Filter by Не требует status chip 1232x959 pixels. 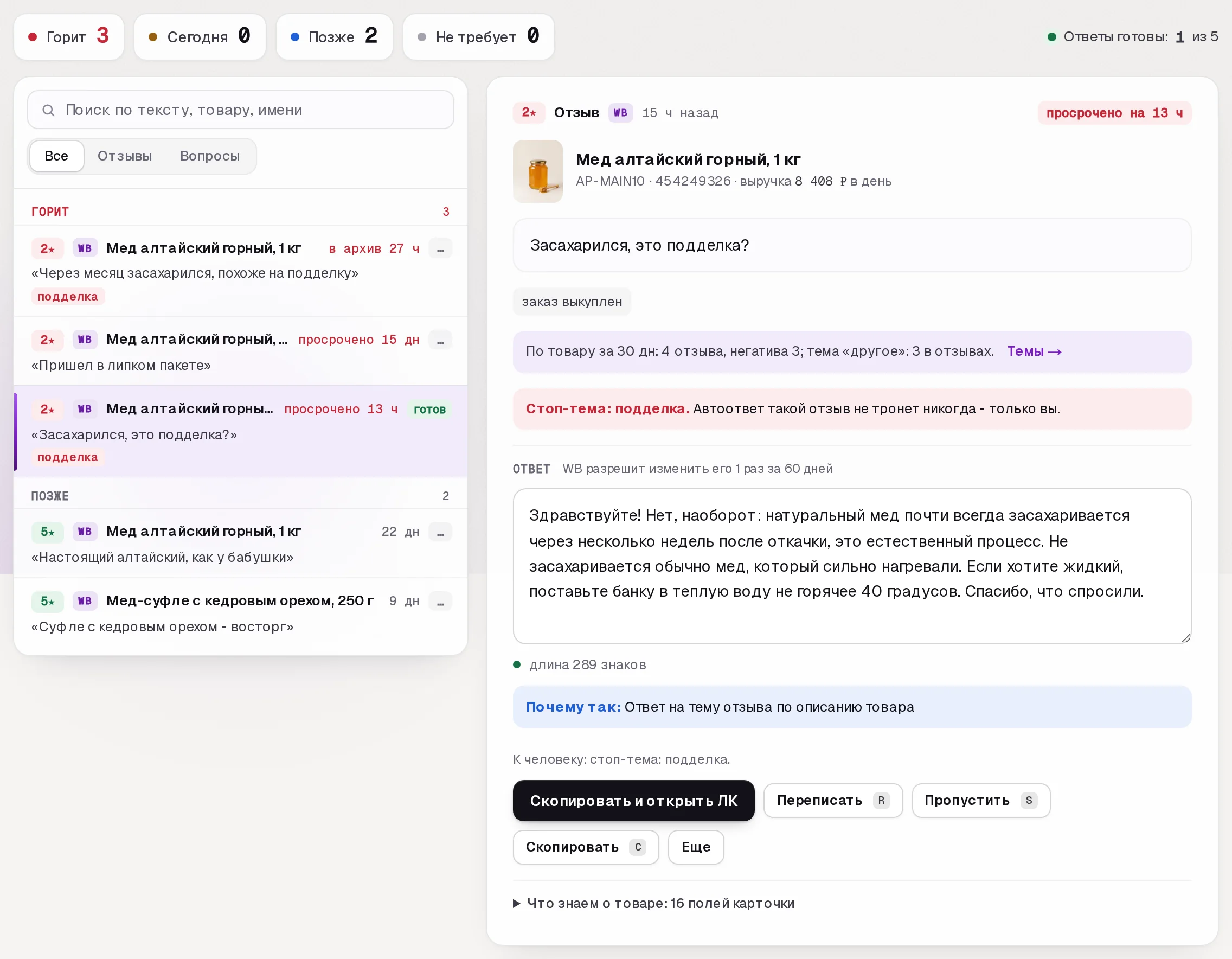[478, 37]
